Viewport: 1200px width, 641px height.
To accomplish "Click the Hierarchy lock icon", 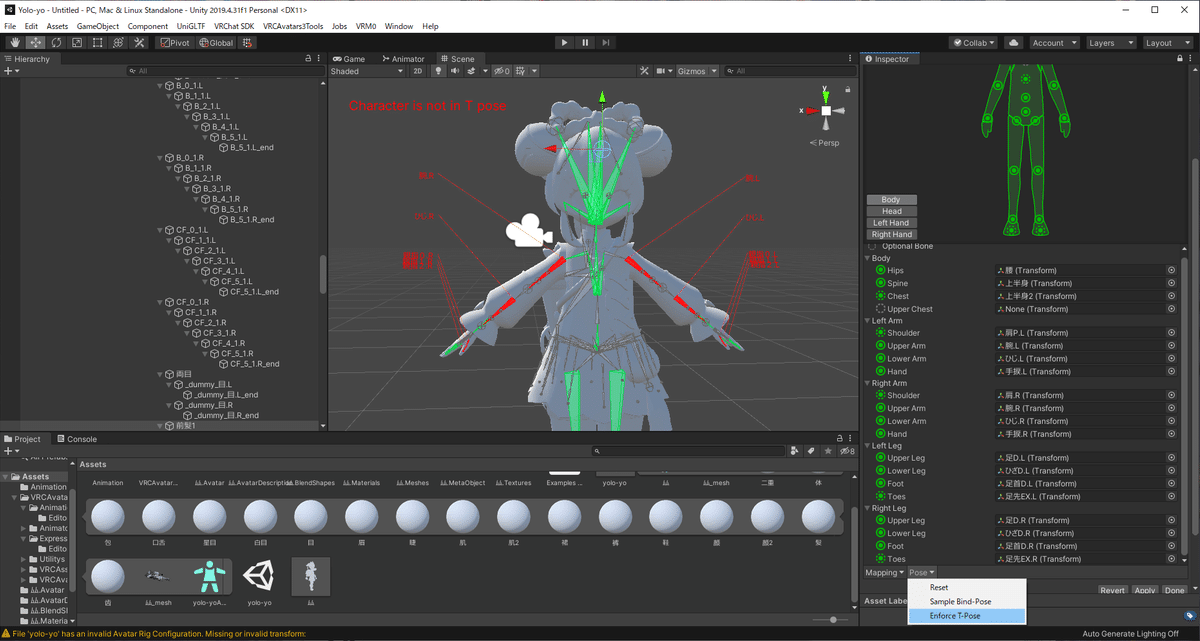I will point(308,59).
